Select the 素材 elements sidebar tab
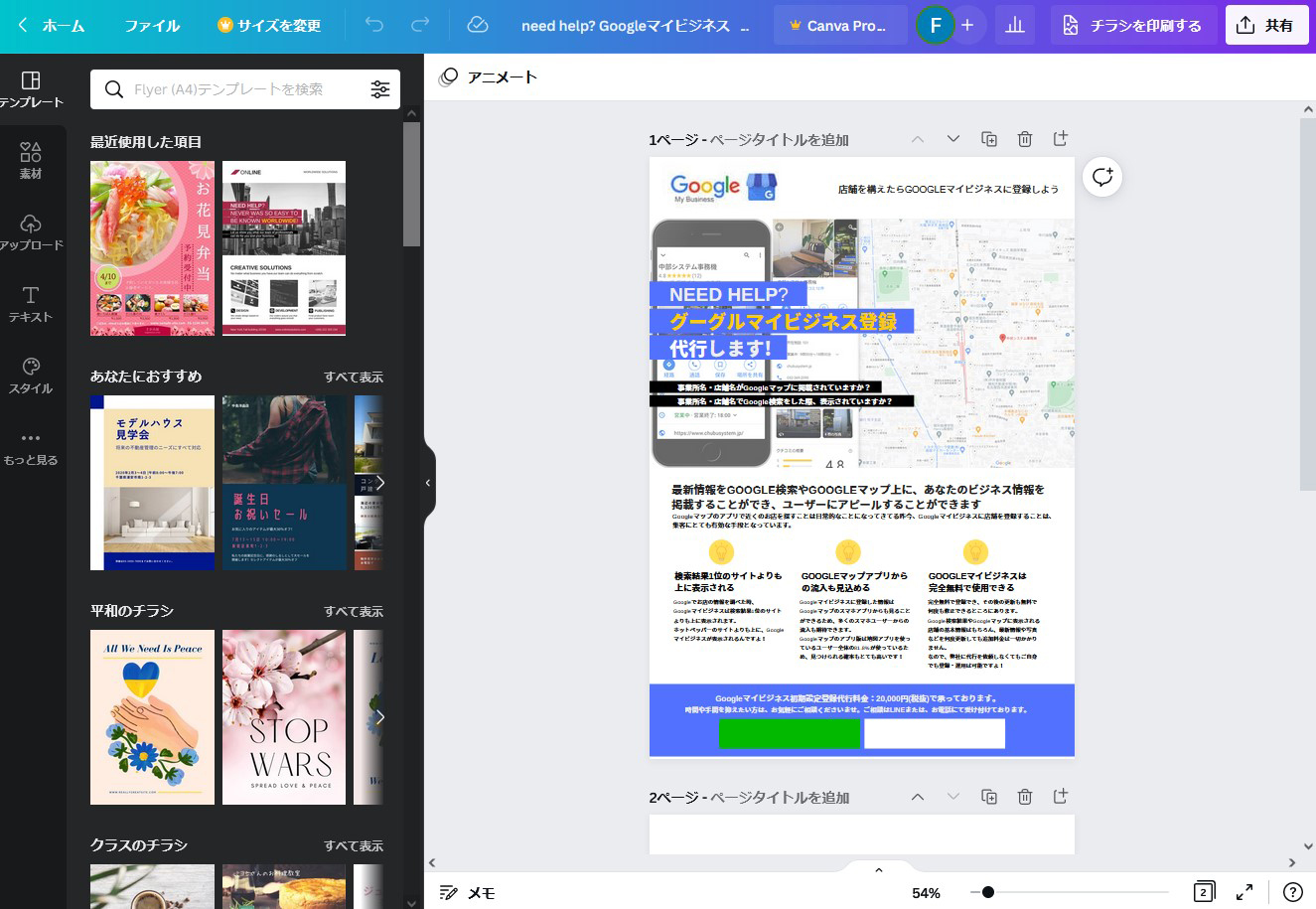 tap(32, 161)
